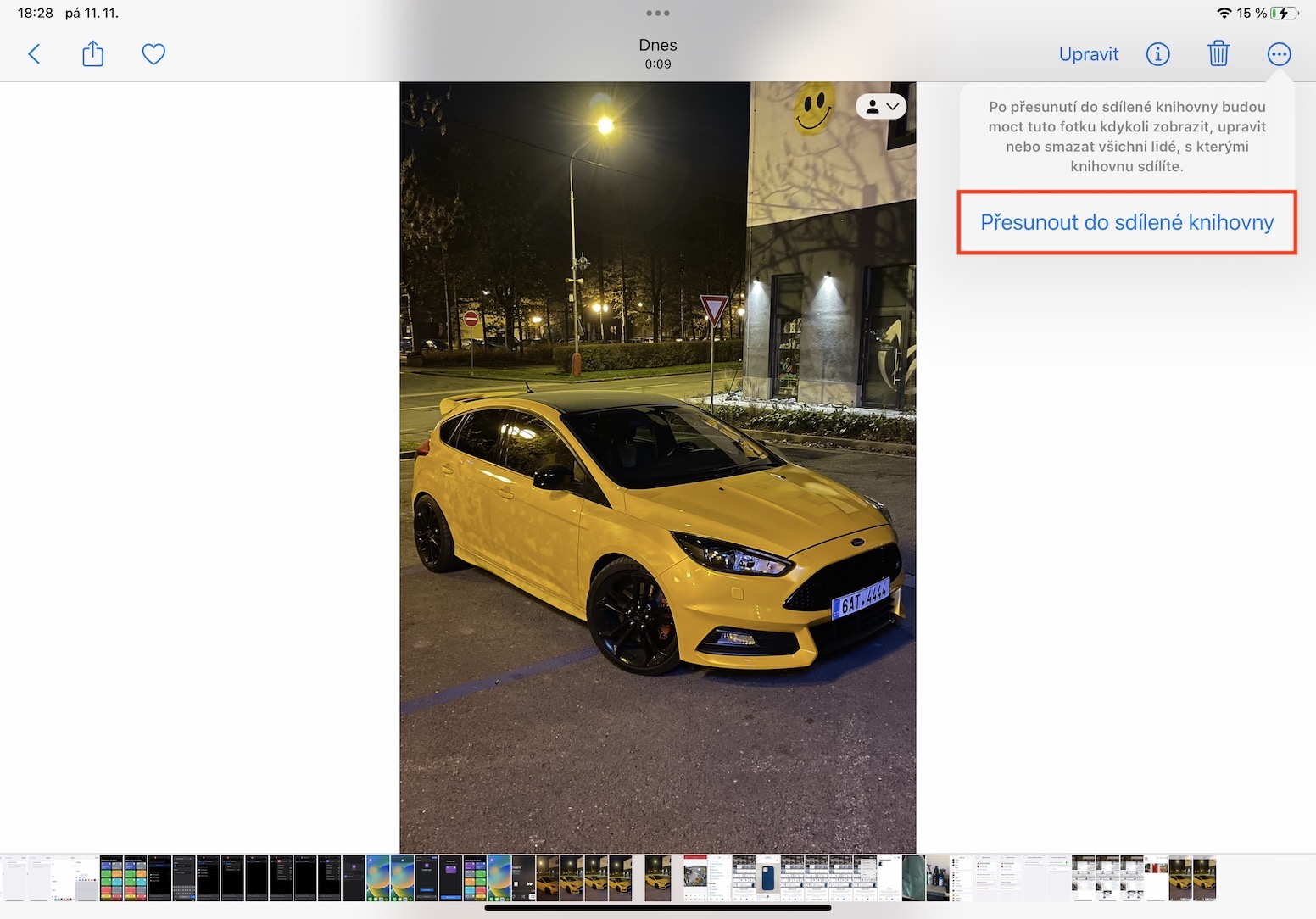The image size is (1316, 919).
Task: Select the music player screenshot thumbnail
Action: [523, 878]
